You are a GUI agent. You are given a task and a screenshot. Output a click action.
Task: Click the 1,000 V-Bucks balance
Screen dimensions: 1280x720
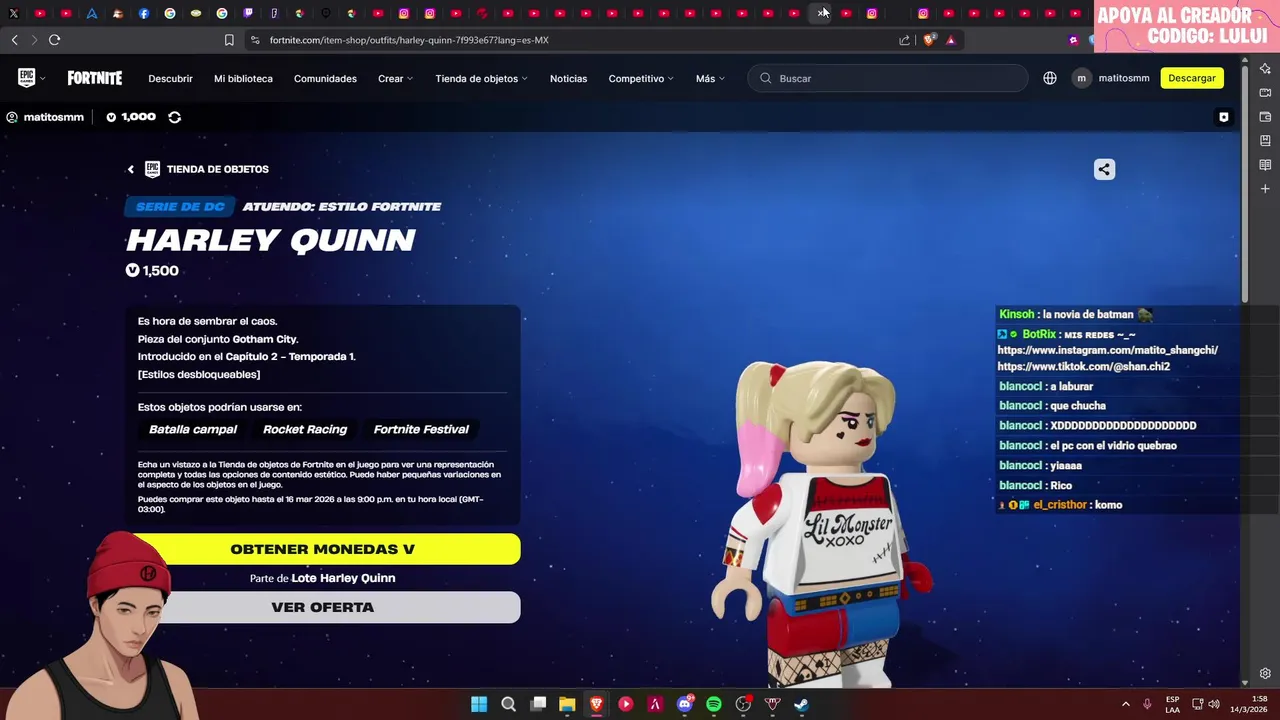point(131,117)
